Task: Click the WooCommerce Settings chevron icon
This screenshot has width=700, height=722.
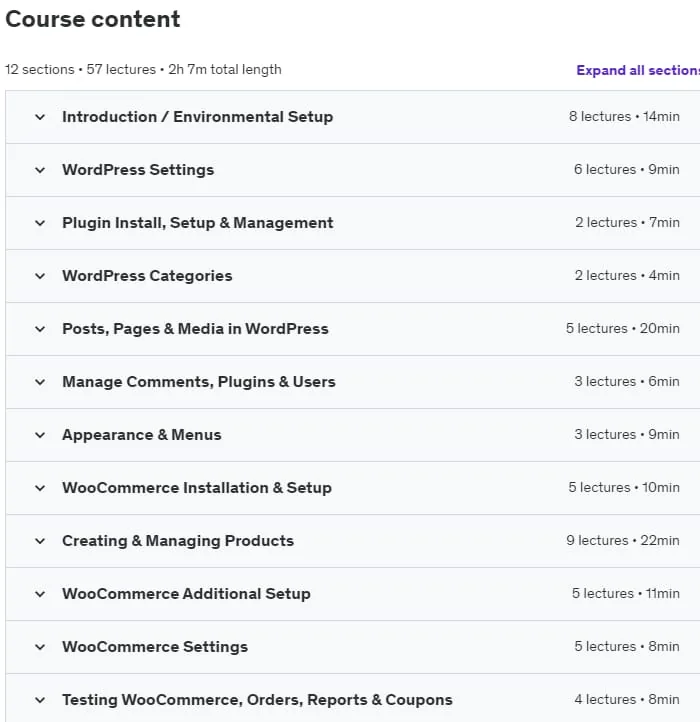Action: [40, 646]
